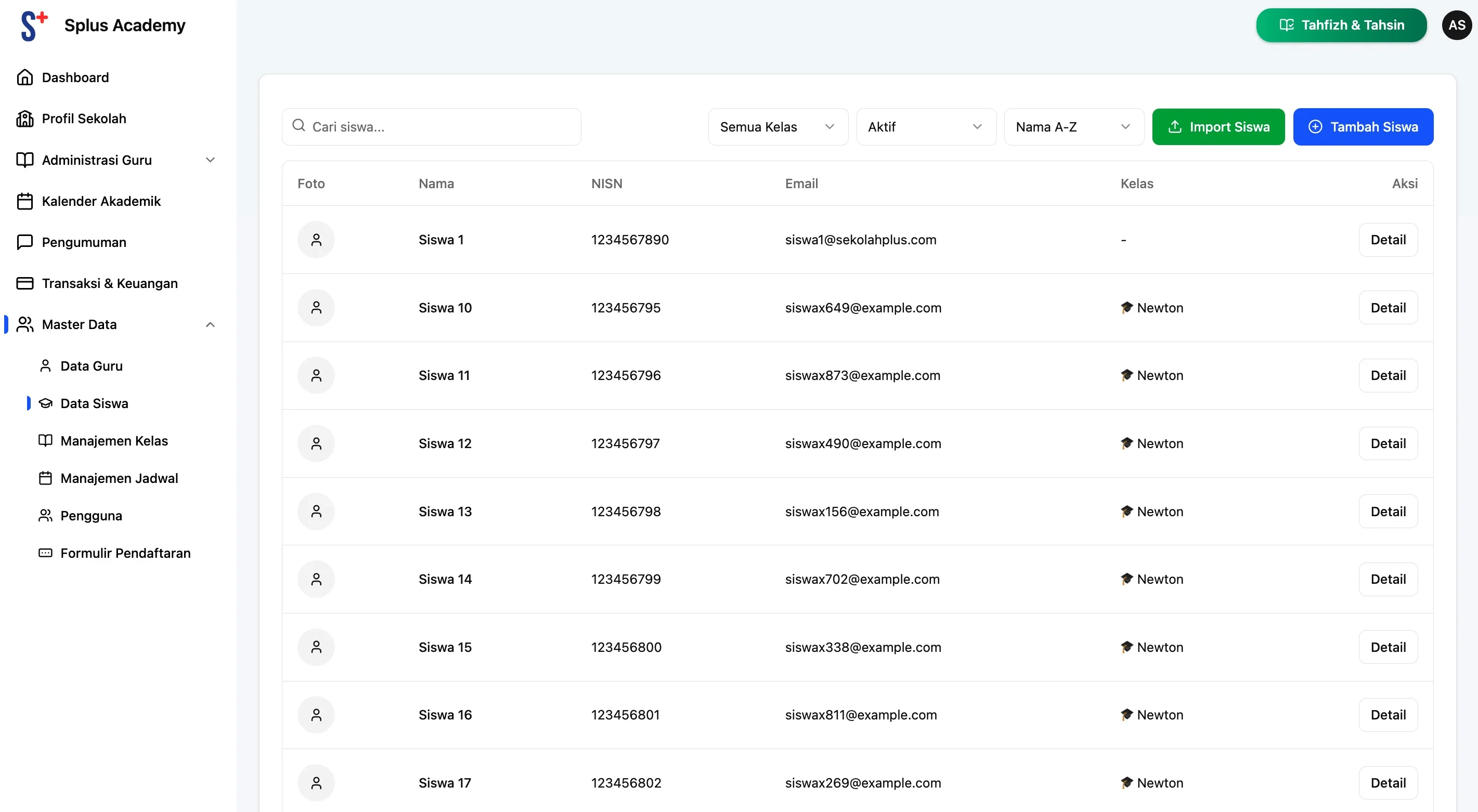Select Data Siswa in the sidebar
Viewport: 1478px width, 812px height.
95,403
